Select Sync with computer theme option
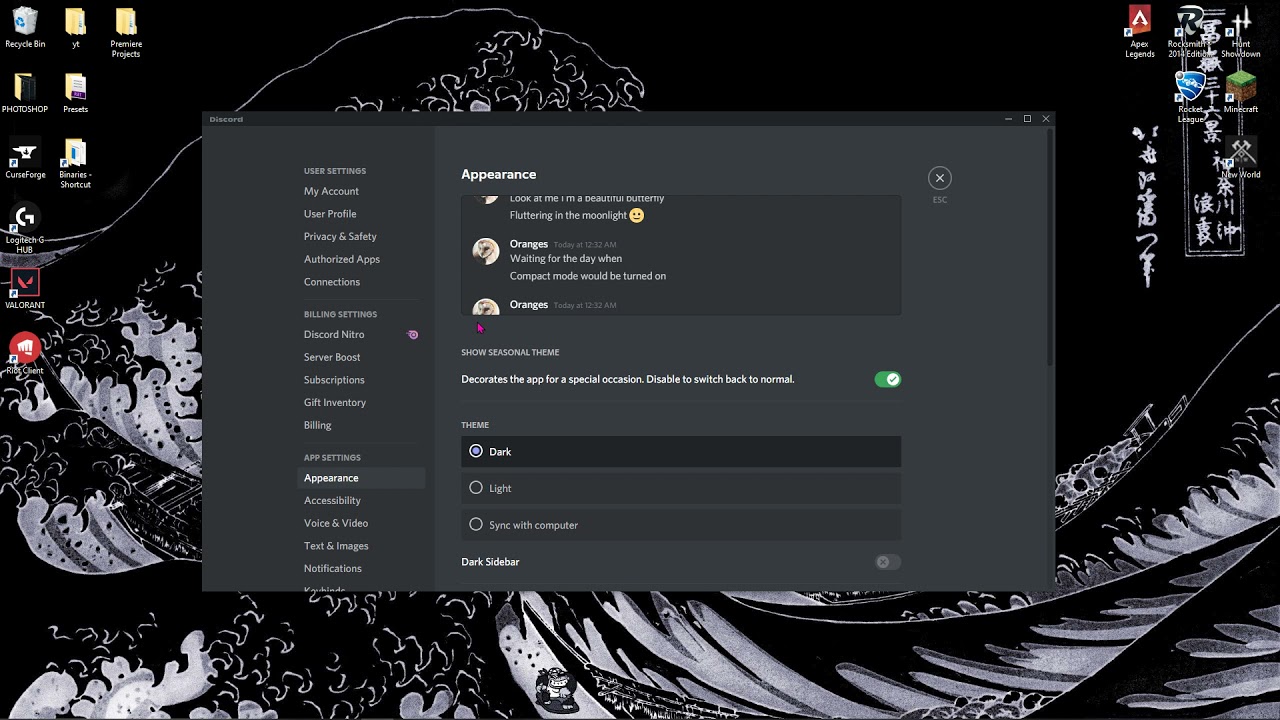 [x=681, y=524]
